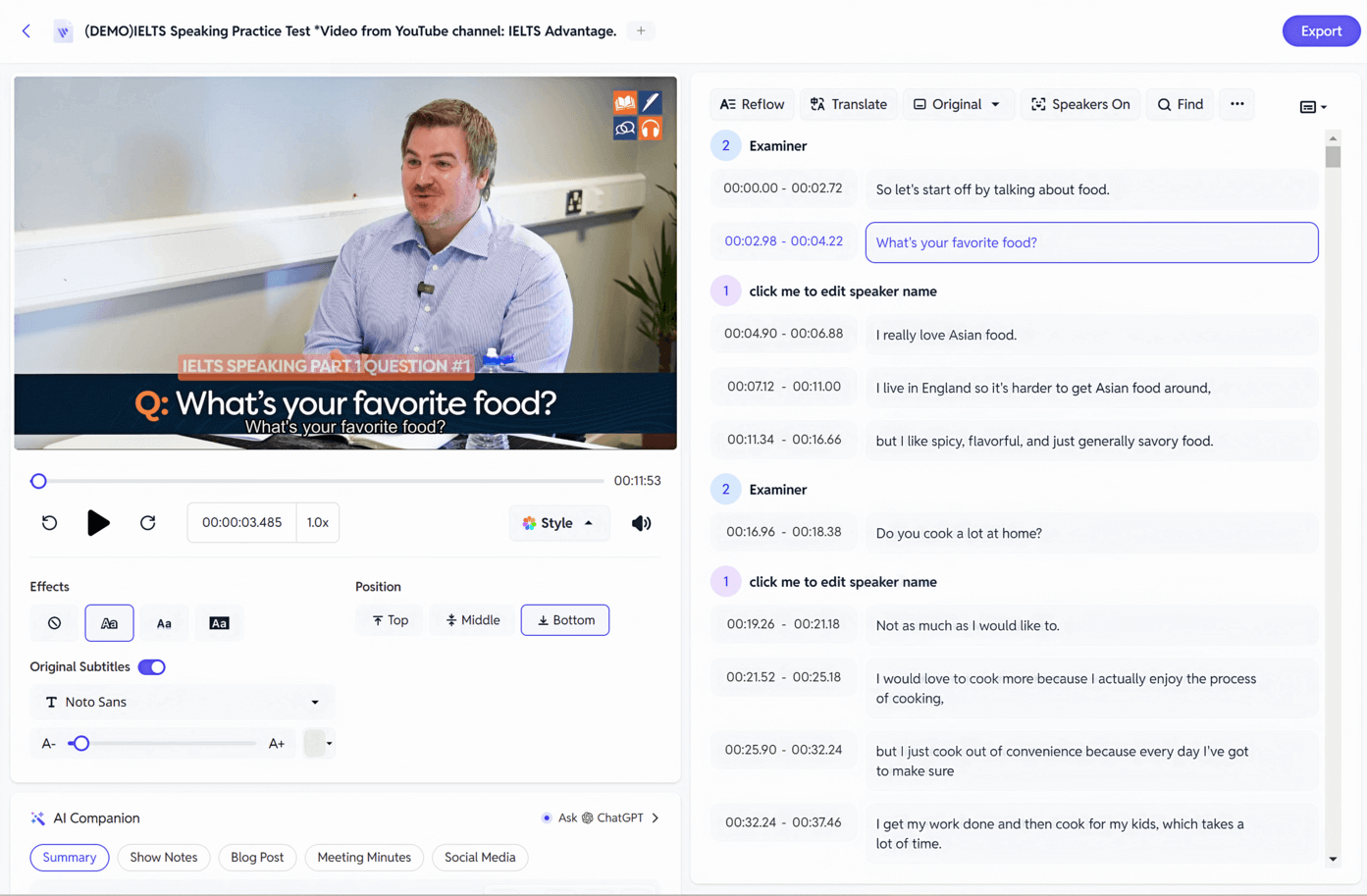The image size is (1367, 896).
Task: Open the Style dropdown
Action: pos(558,523)
